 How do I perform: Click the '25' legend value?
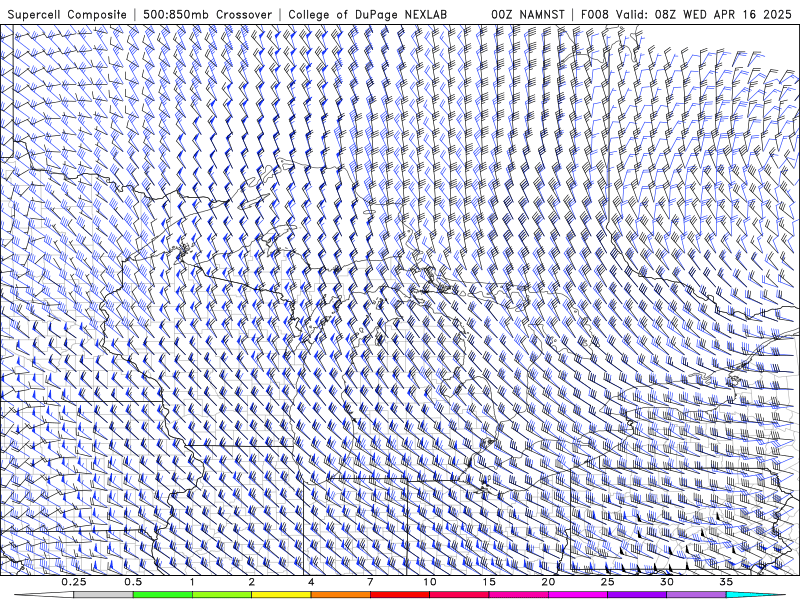tap(607, 582)
